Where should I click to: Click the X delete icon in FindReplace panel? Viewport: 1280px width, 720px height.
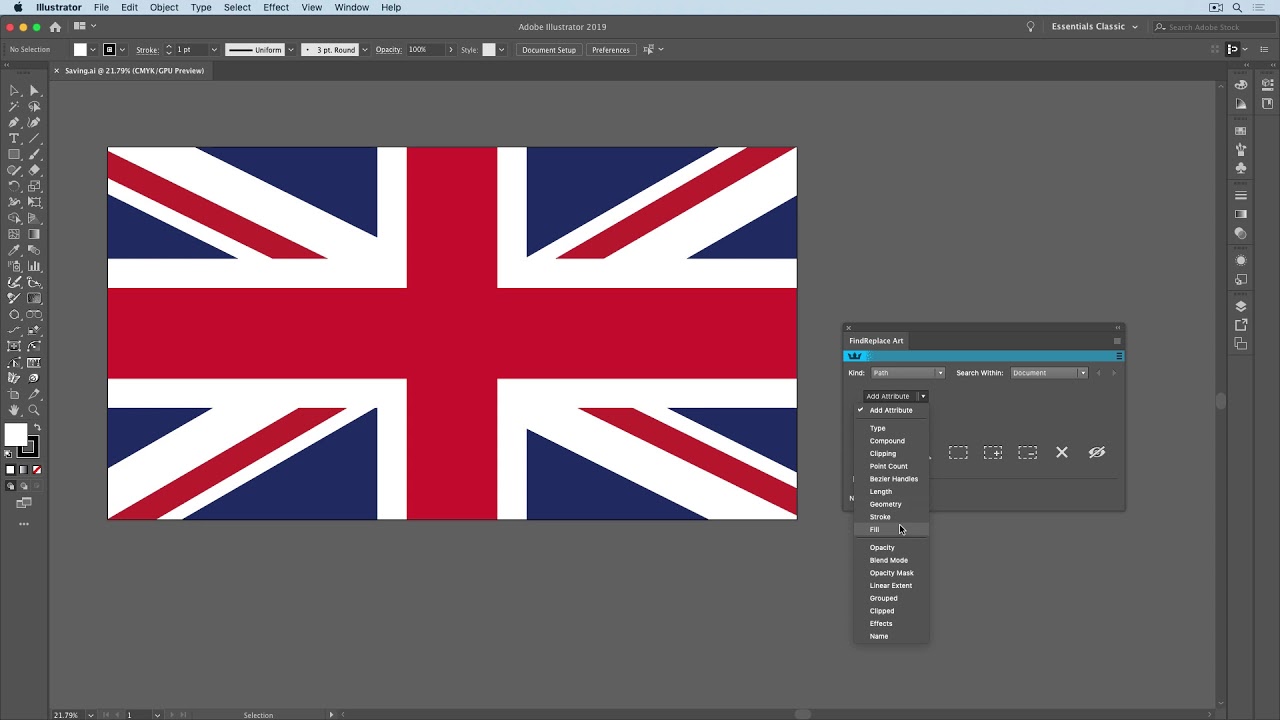[1062, 453]
